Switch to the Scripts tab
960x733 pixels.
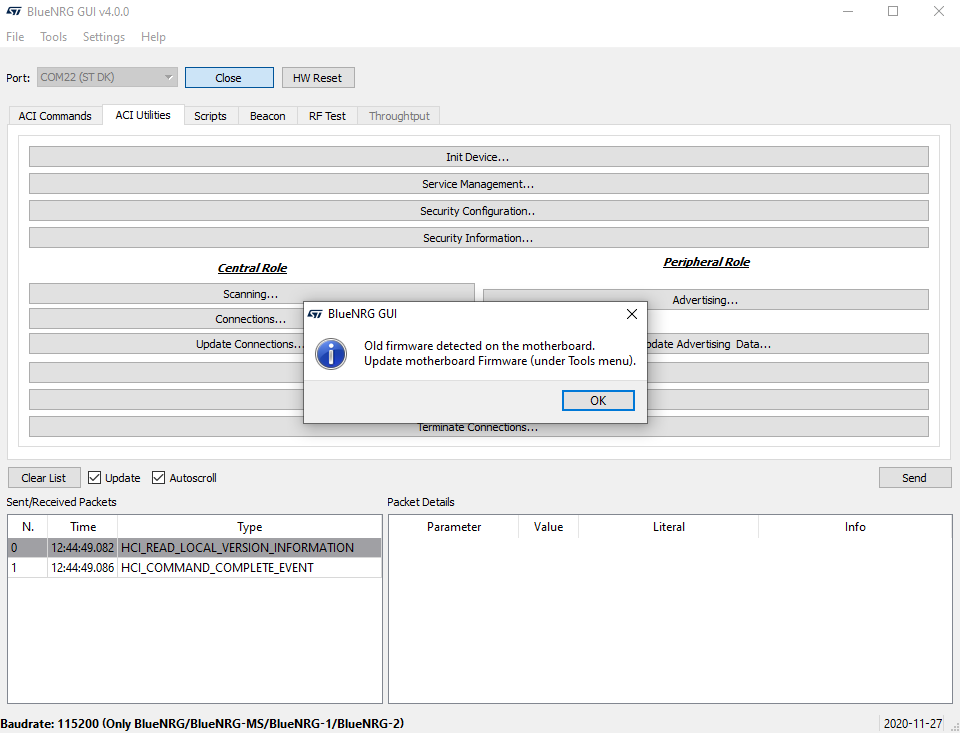point(210,116)
